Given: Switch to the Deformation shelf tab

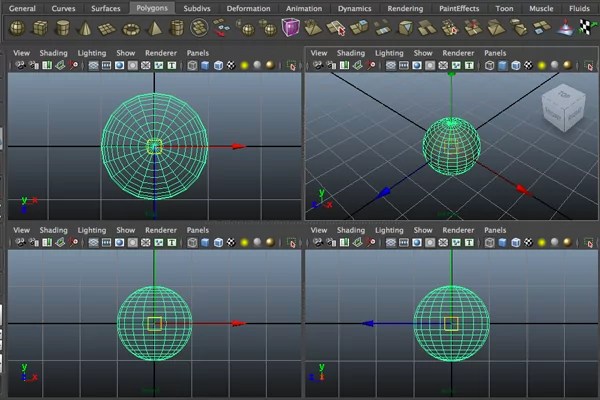Looking at the screenshot, I should coord(248,8).
